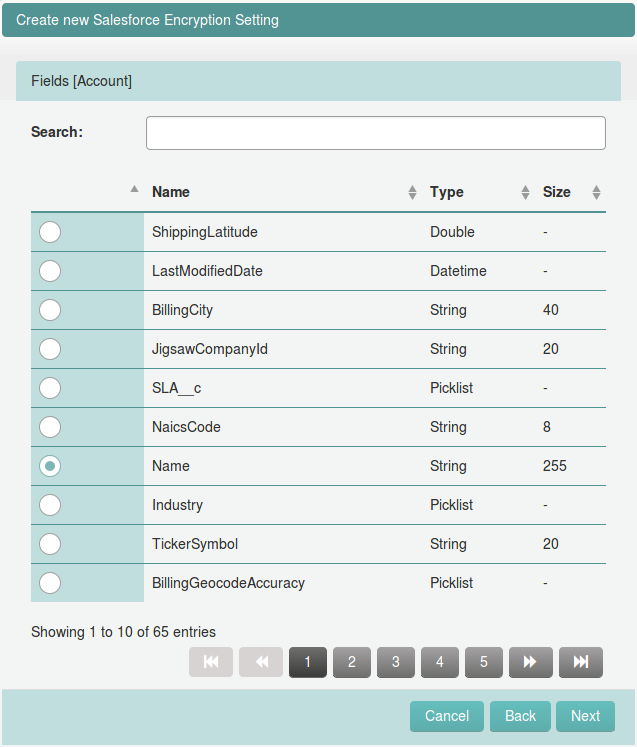This screenshot has height=747, width=637.
Task: Click the selected Name field radio button
Action: [x=50, y=466]
